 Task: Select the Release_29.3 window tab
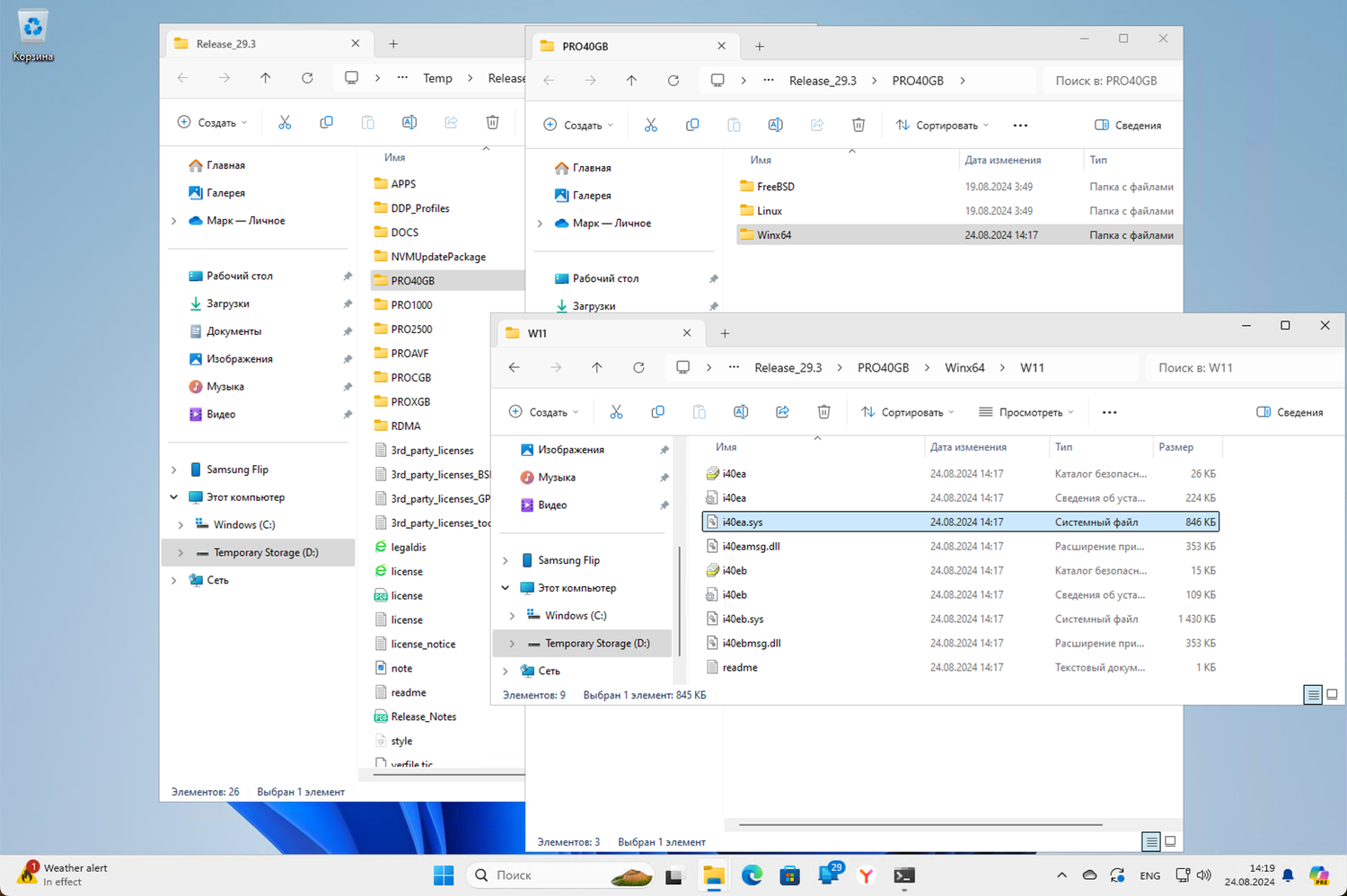coord(226,44)
